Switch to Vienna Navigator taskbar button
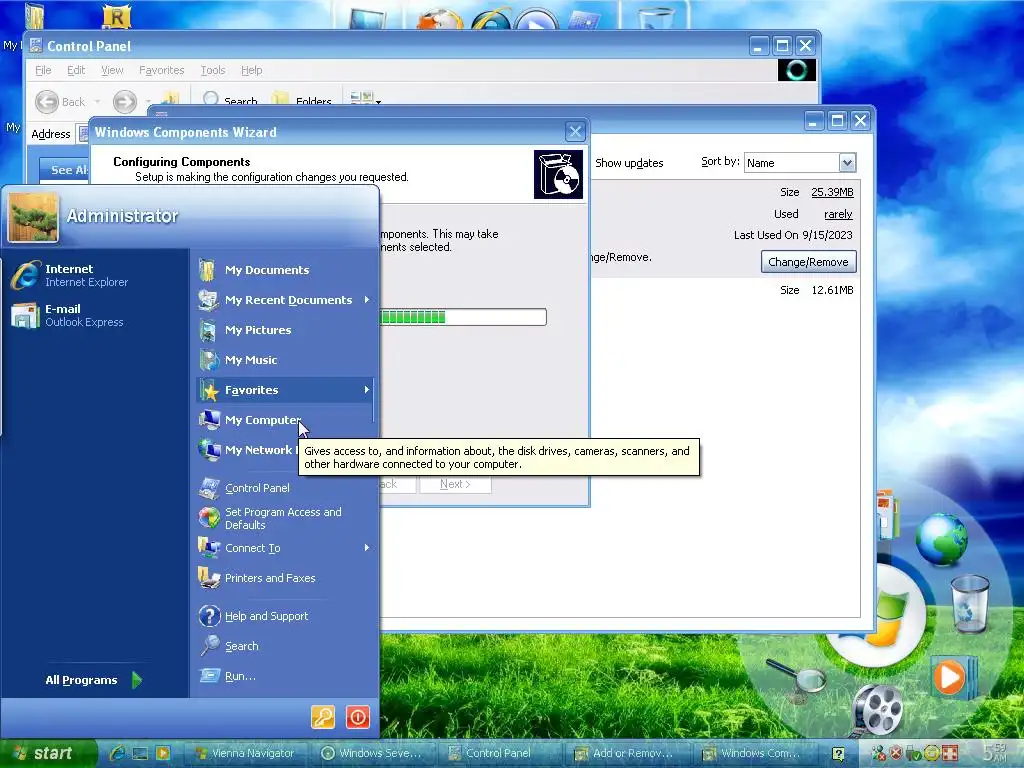Screen dimensions: 1024x768 (245, 753)
